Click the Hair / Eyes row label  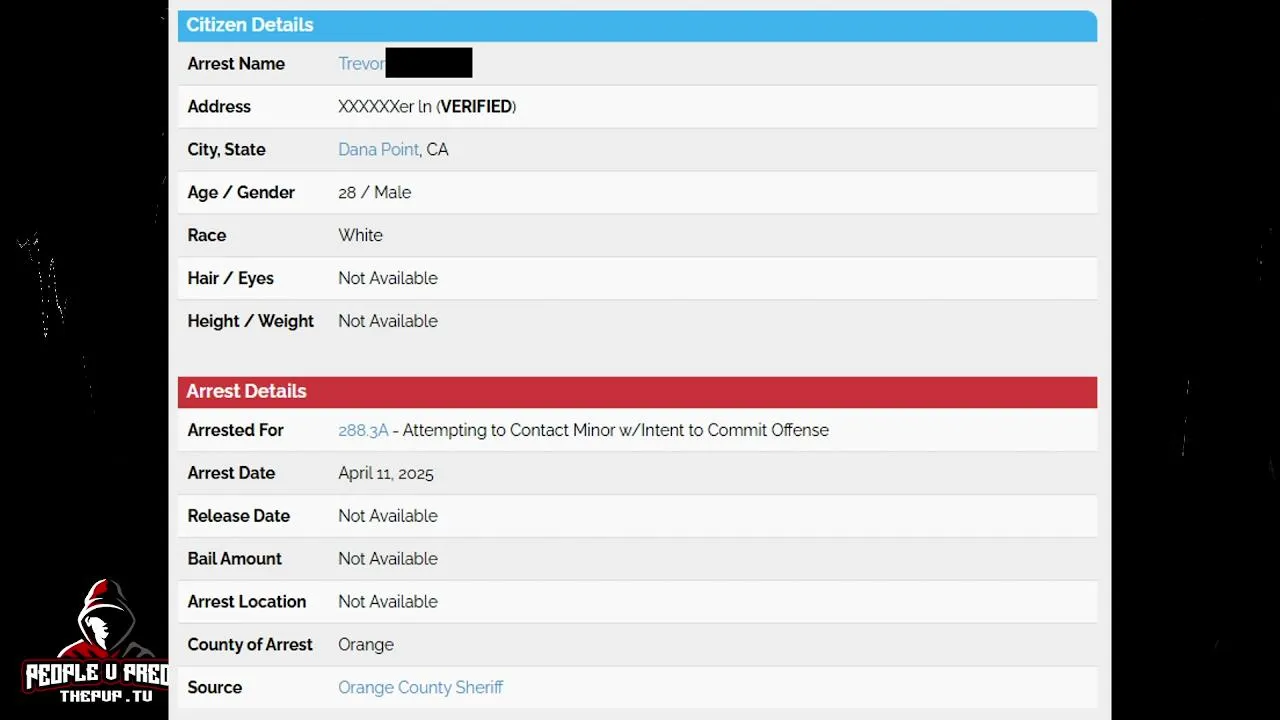pos(230,278)
